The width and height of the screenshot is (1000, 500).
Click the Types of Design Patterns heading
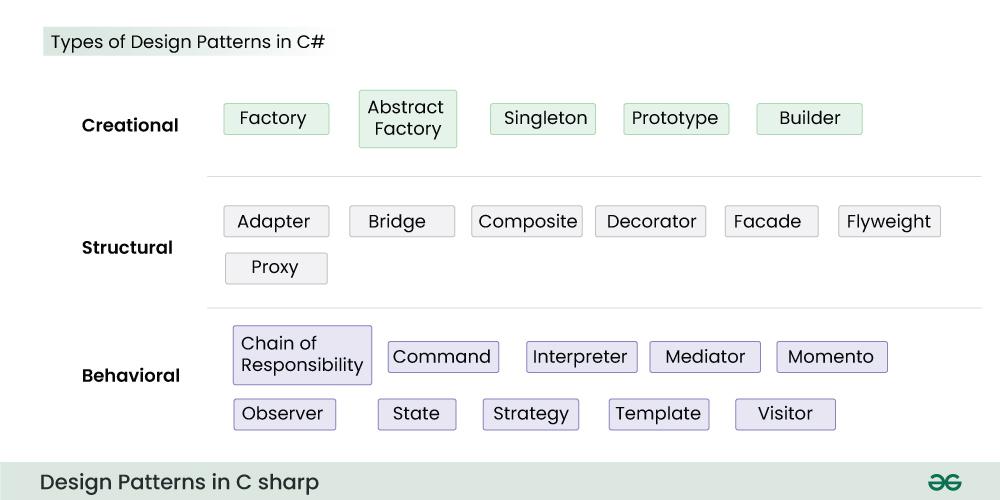pyautogui.click(x=187, y=42)
